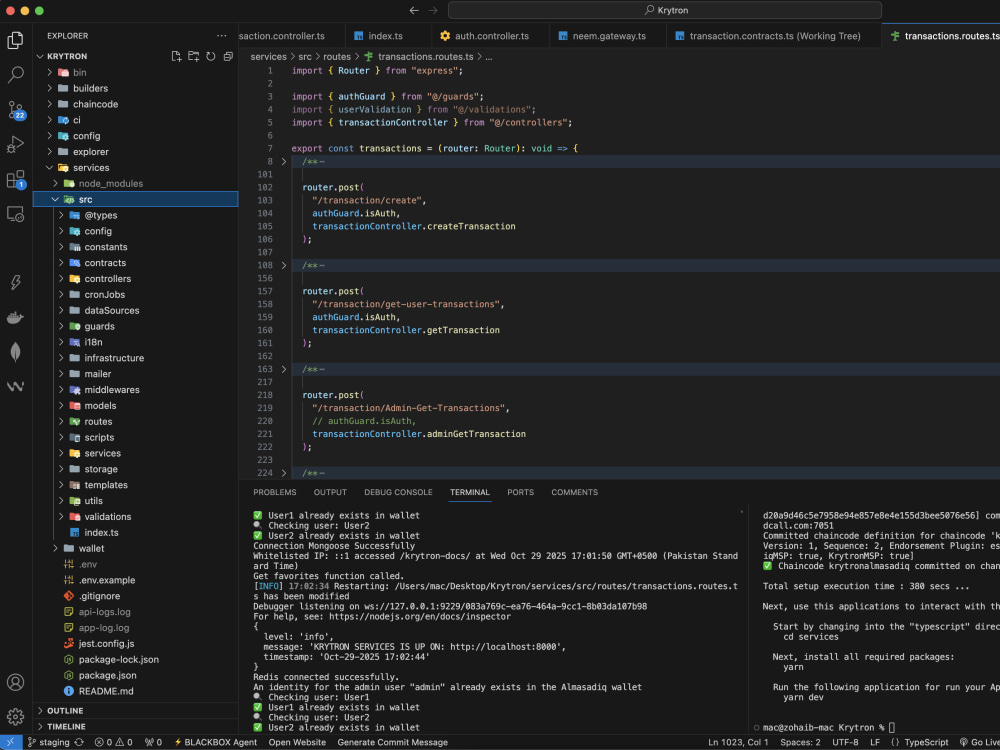Switch to the index.ts editor tab
Image resolution: width=1000 pixels, height=750 pixels.
tap(387, 36)
